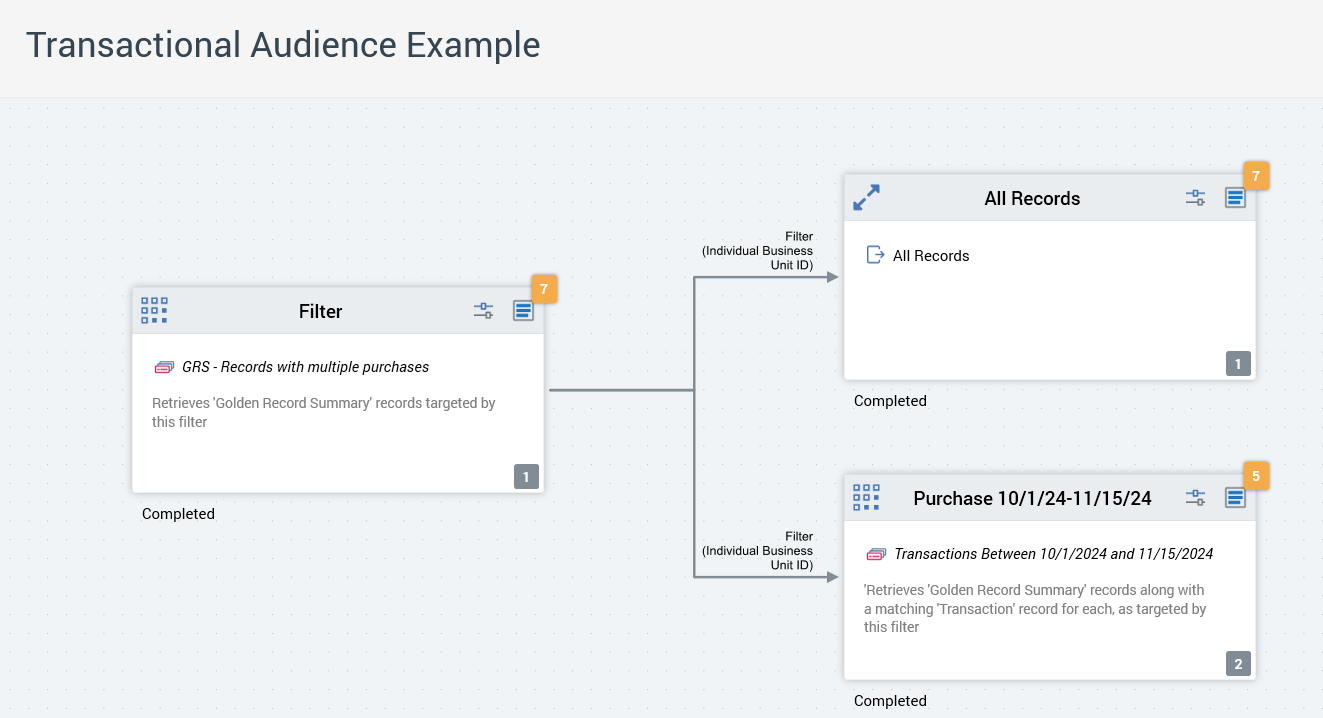Click gray badge 2 on Purchase node
This screenshot has width=1323, height=718.
pyautogui.click(x=1238, y=663)
